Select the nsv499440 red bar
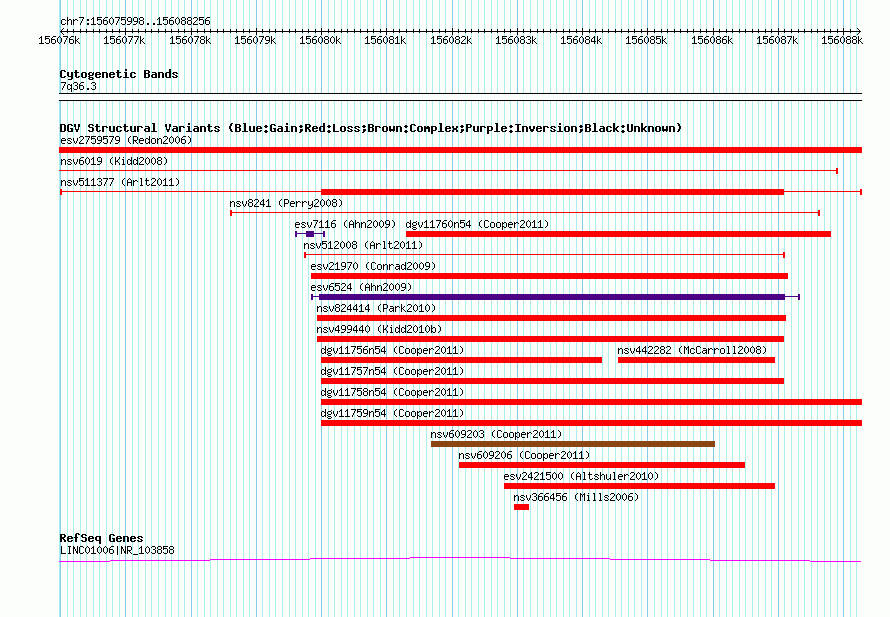The height and width of the screenshot is (617, 890). (550, 339)
